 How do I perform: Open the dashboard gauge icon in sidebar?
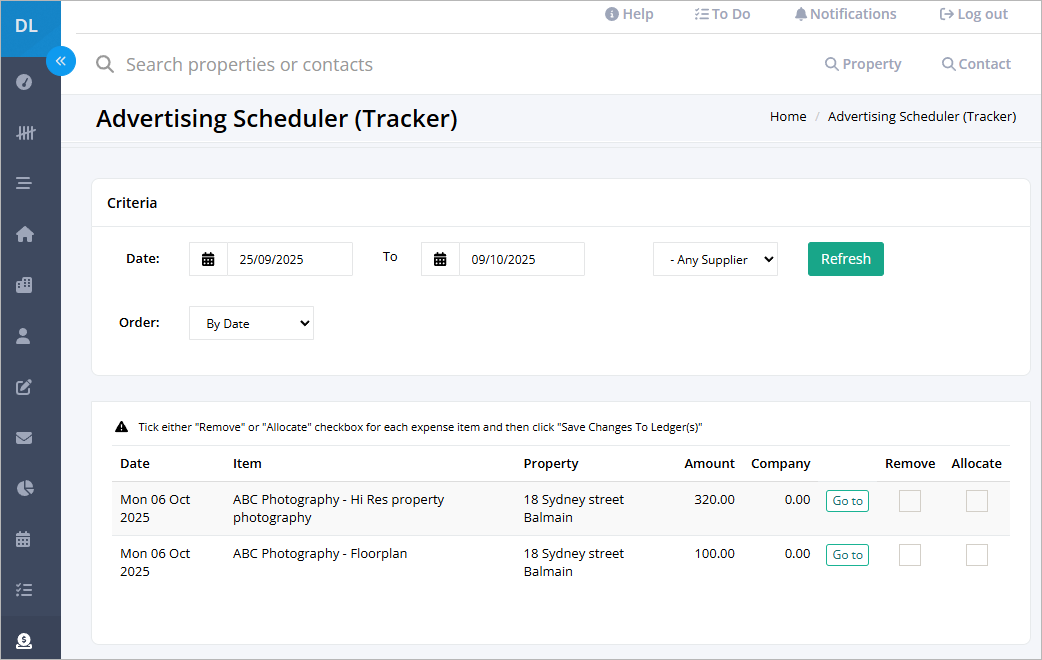[x=24, y=82]
